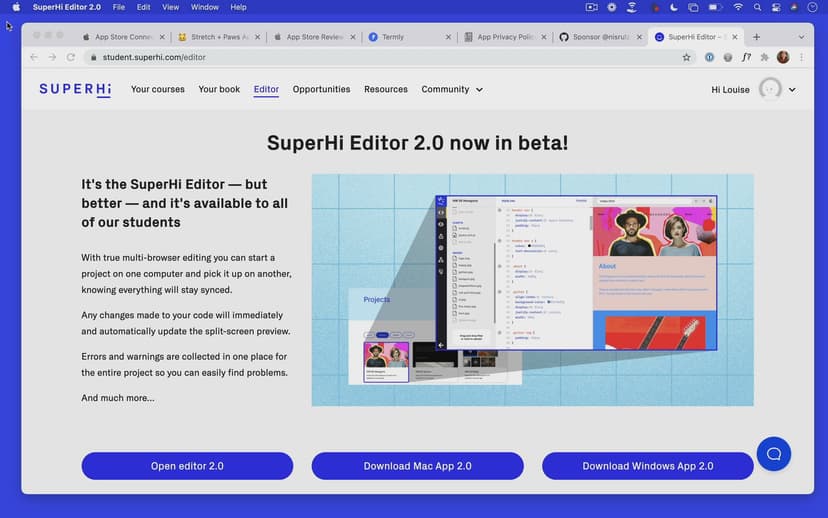Click the Chrome profile avatar
828x518 pixels.
click(783, 57)
